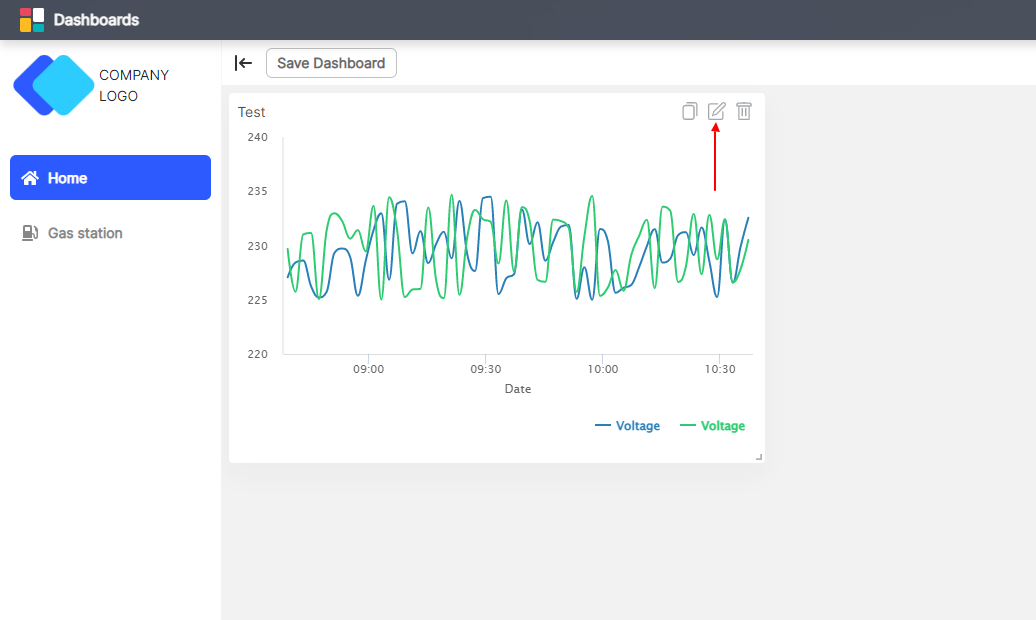
Task: Select the house icon next to Home
Action: click(x=30, y=177)
